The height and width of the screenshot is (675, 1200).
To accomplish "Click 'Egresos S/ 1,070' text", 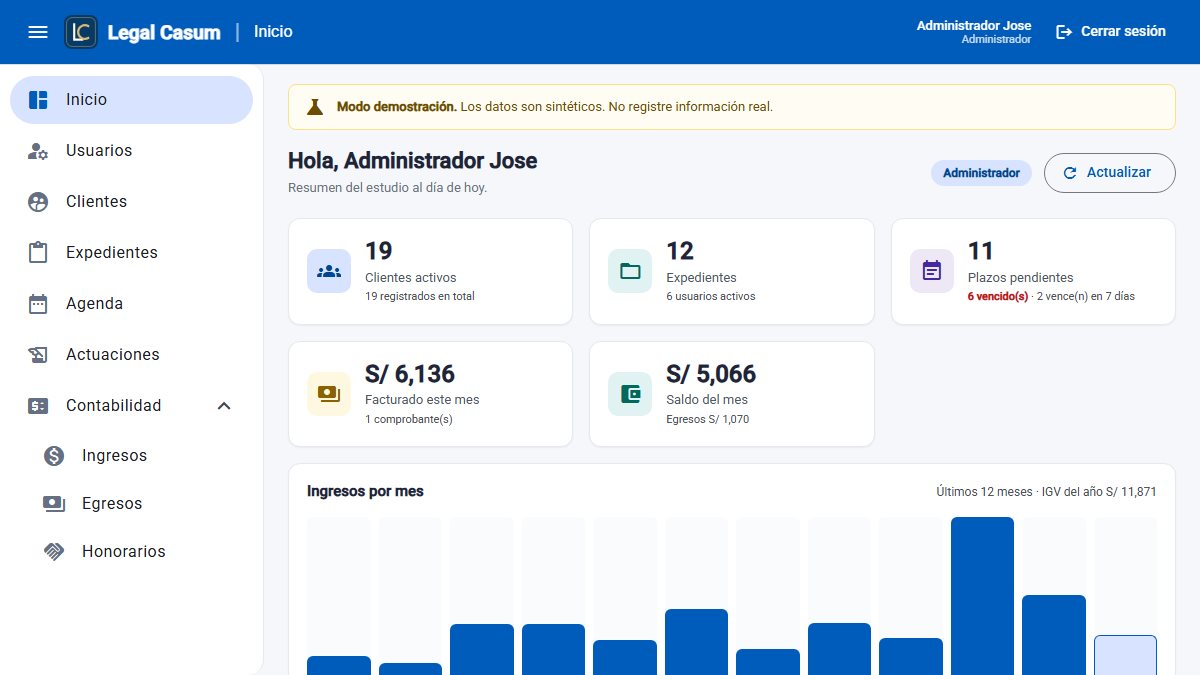I will [x=707, y=419].
